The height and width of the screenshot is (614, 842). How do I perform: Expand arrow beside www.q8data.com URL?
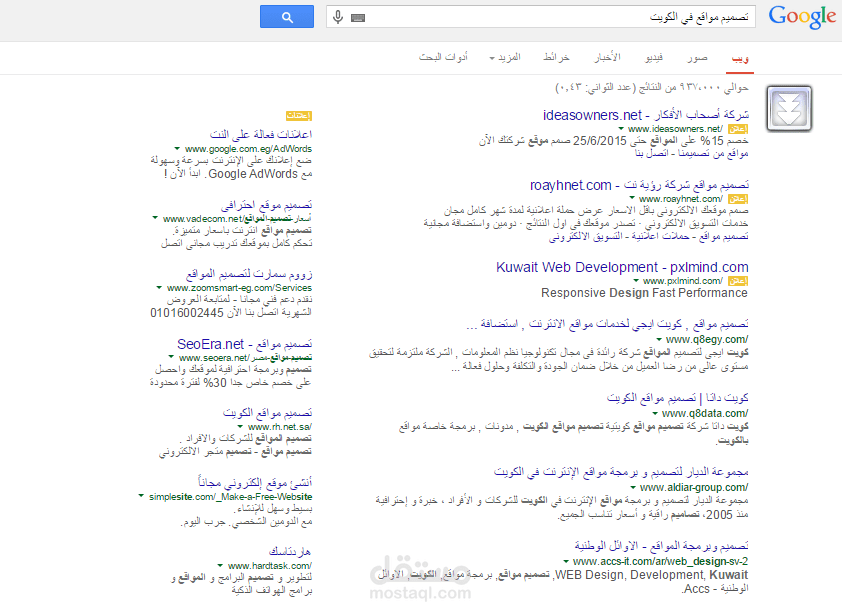click(x=655, y=413)
